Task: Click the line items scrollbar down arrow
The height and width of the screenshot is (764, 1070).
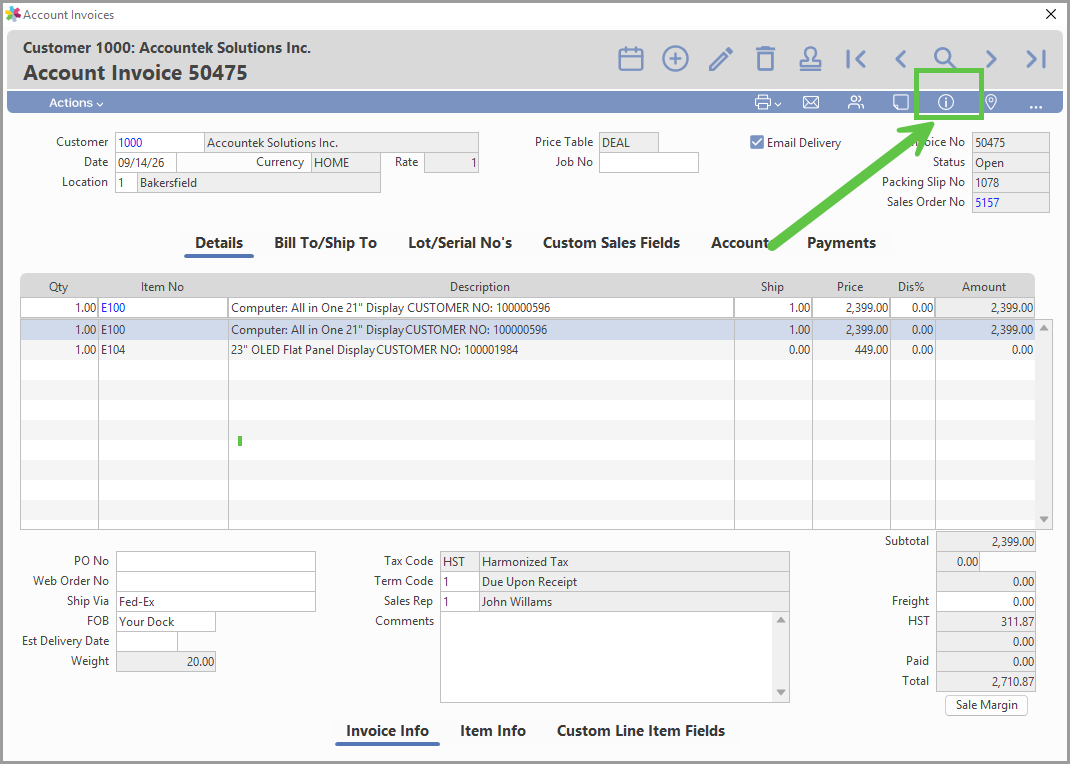Action: (1043, 520)
